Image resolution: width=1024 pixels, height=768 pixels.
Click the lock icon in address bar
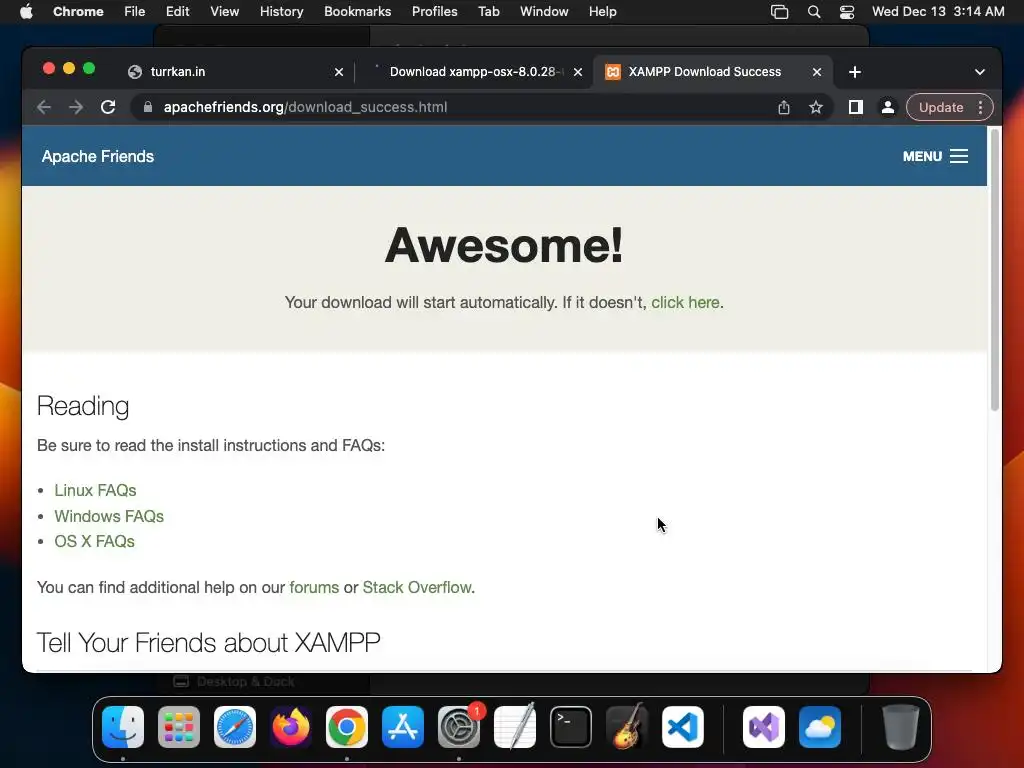[x=148, y=107]
